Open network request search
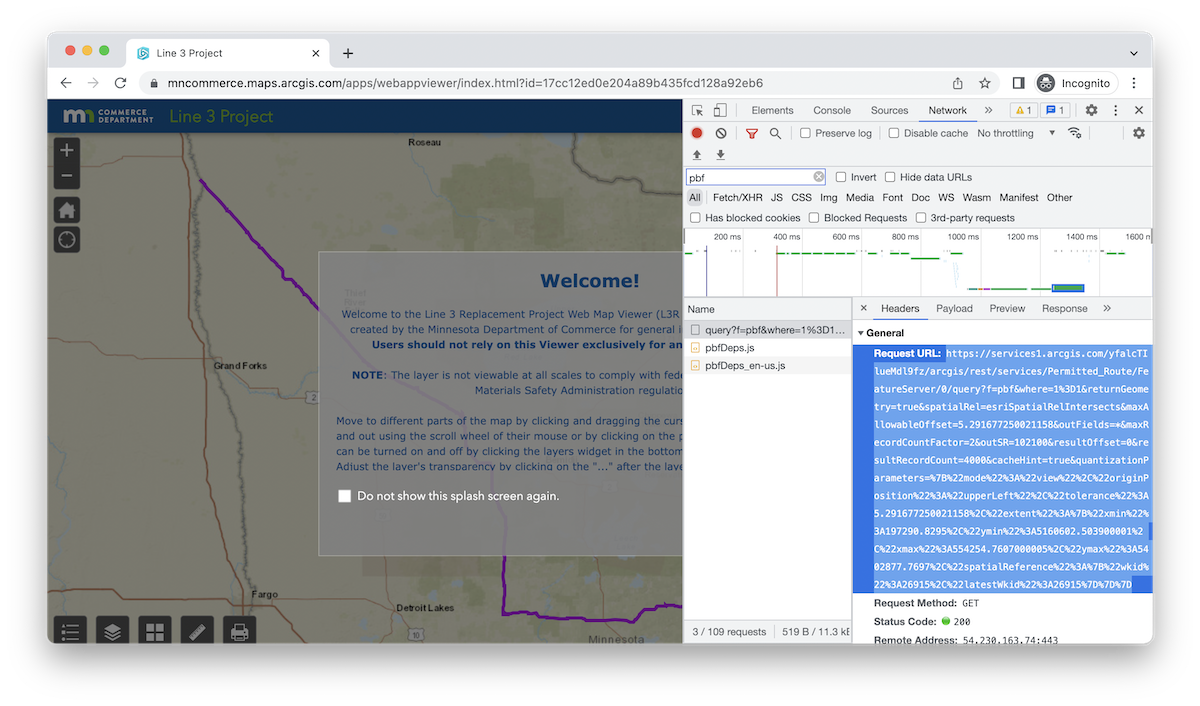Screen dimensions: 1200x706 (775, 133)
